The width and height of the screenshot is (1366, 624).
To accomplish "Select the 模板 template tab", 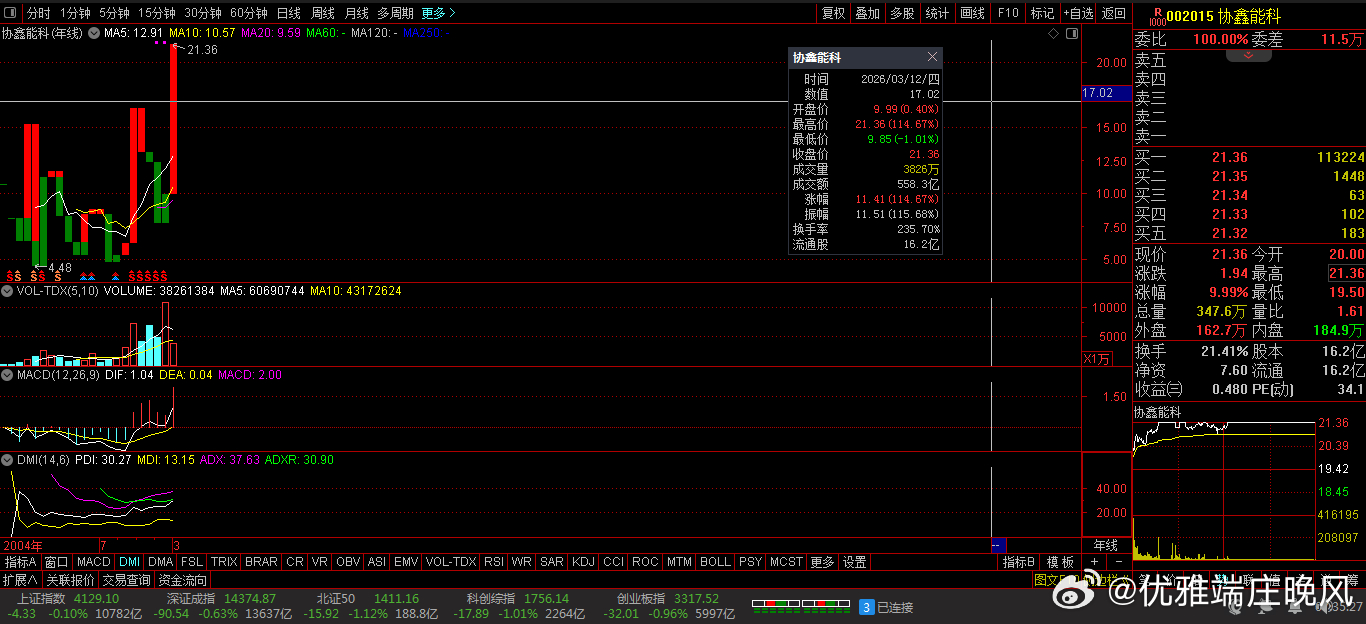I will point(1061,562).
